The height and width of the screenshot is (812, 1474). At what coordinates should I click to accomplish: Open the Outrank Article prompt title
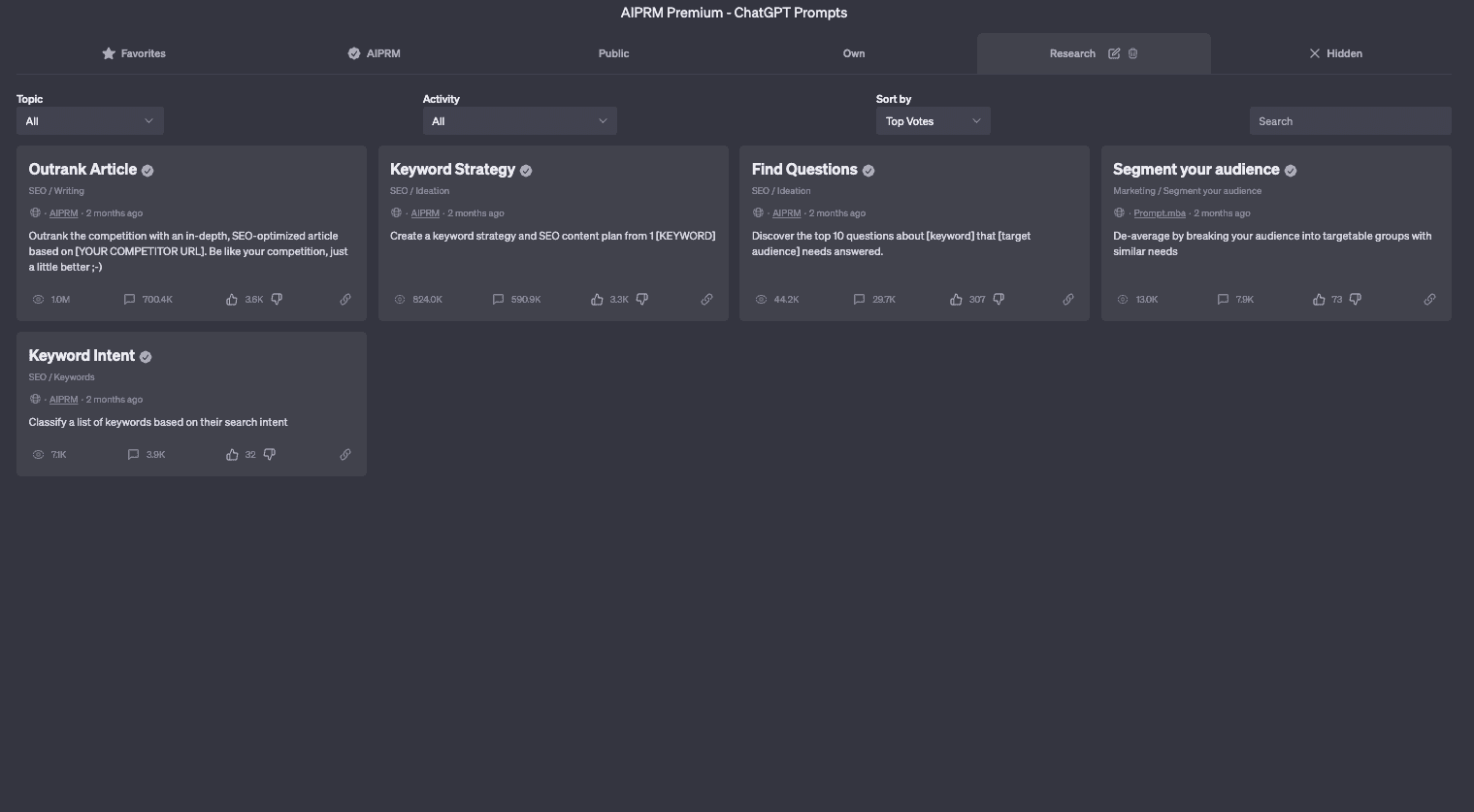tap(82, 169)
